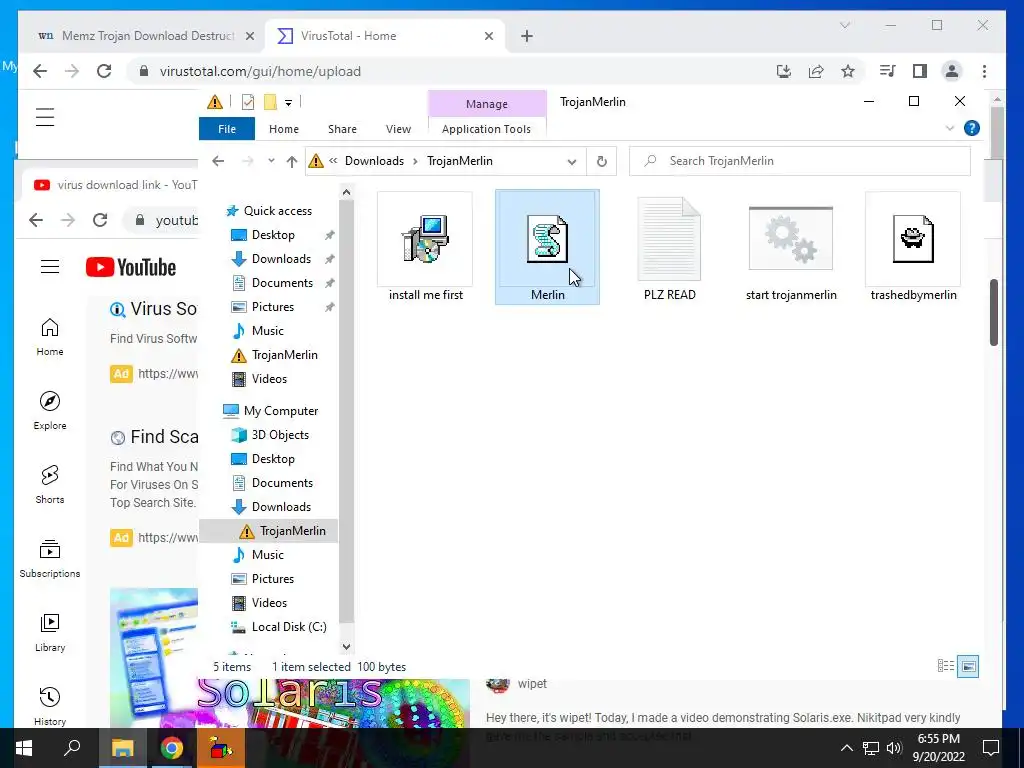The image size is (1024, 768).
Task: Open YouTube Library section
Action: [50, 633]
